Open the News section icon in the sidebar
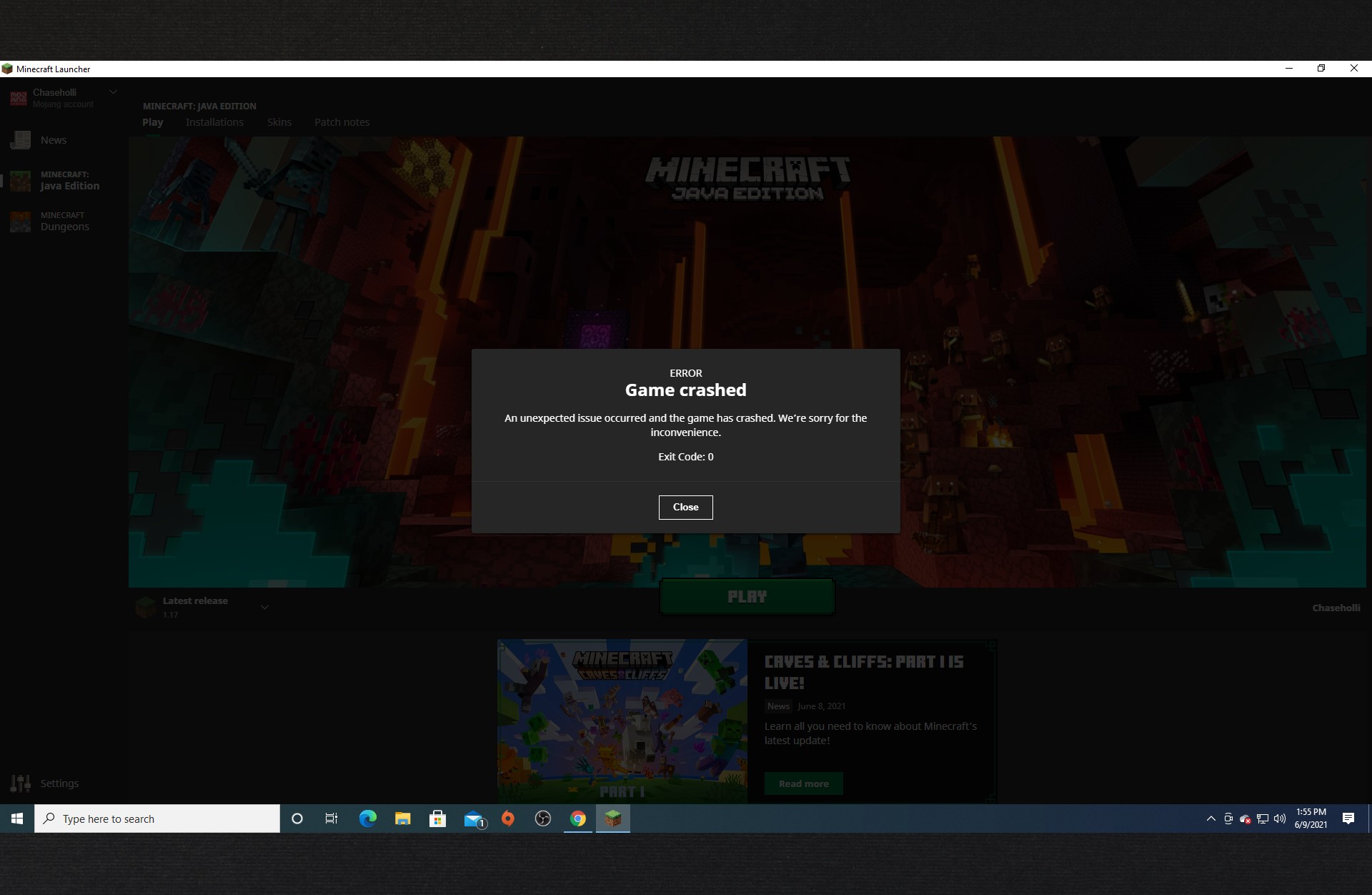 [x=21, y=140]
